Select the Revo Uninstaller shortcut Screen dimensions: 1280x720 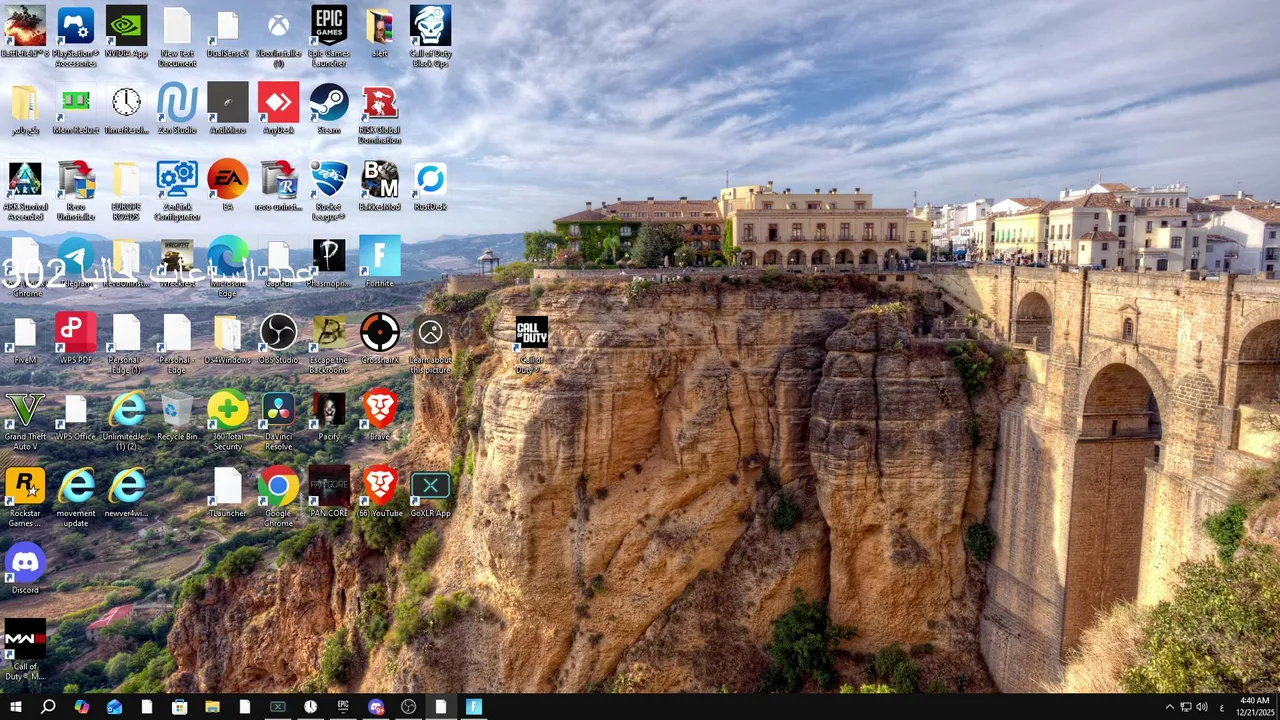click(x=76, y=190)
